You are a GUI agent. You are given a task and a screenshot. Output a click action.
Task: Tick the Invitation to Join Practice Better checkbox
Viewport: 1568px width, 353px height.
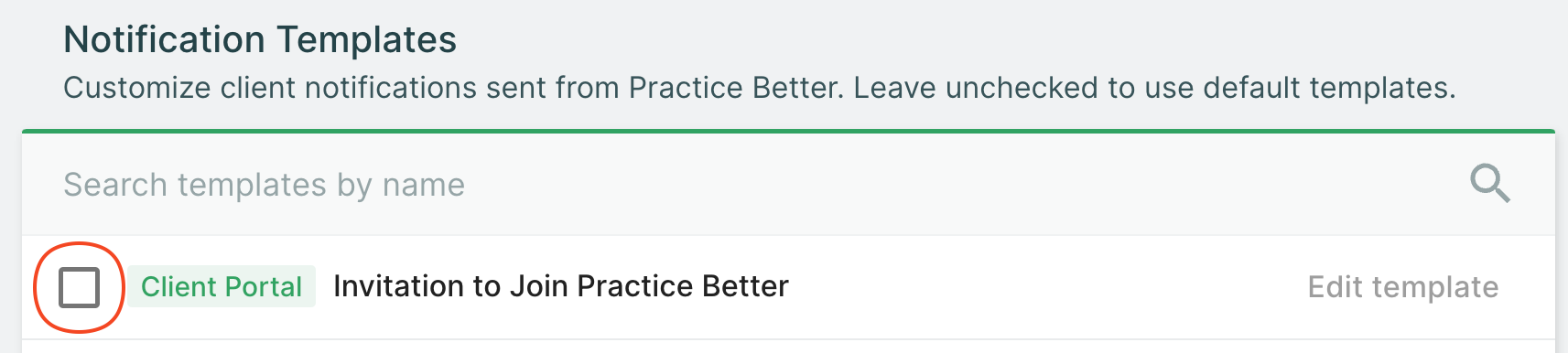pyautogui.click(x=79, y=287)
